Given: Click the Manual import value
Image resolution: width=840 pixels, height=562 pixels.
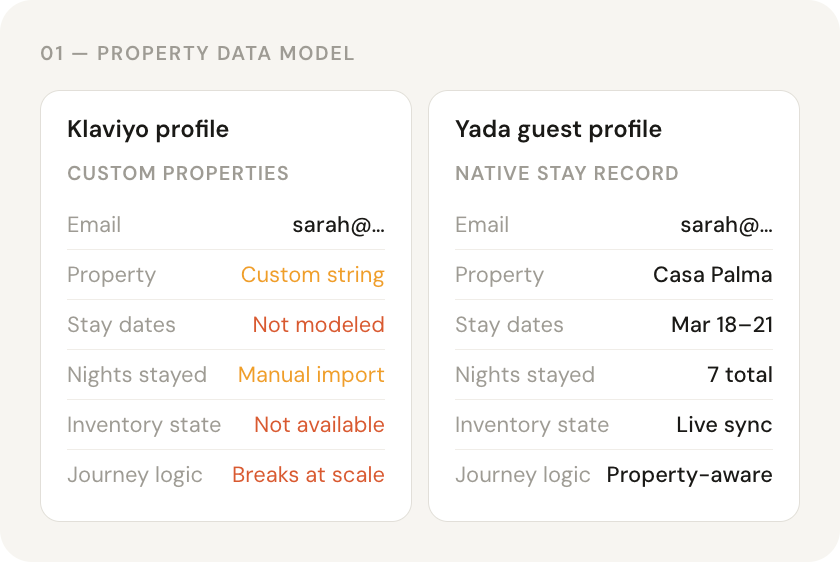Looking at the screenshot, I should [x=311, y=374].
